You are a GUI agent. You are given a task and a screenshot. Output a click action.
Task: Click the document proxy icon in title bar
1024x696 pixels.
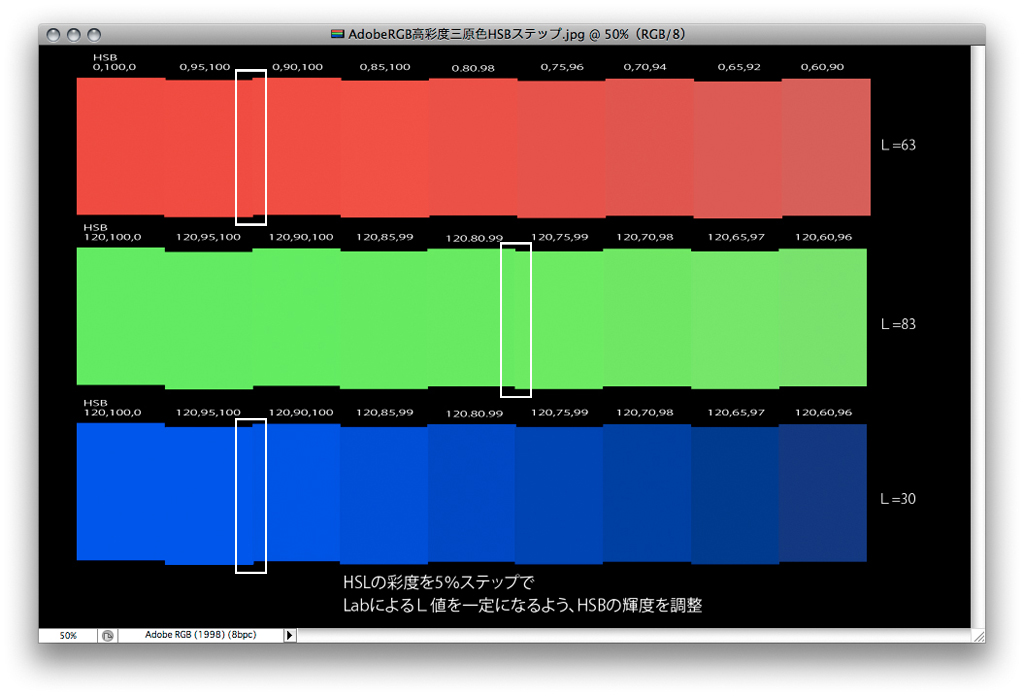coord(338,34)
